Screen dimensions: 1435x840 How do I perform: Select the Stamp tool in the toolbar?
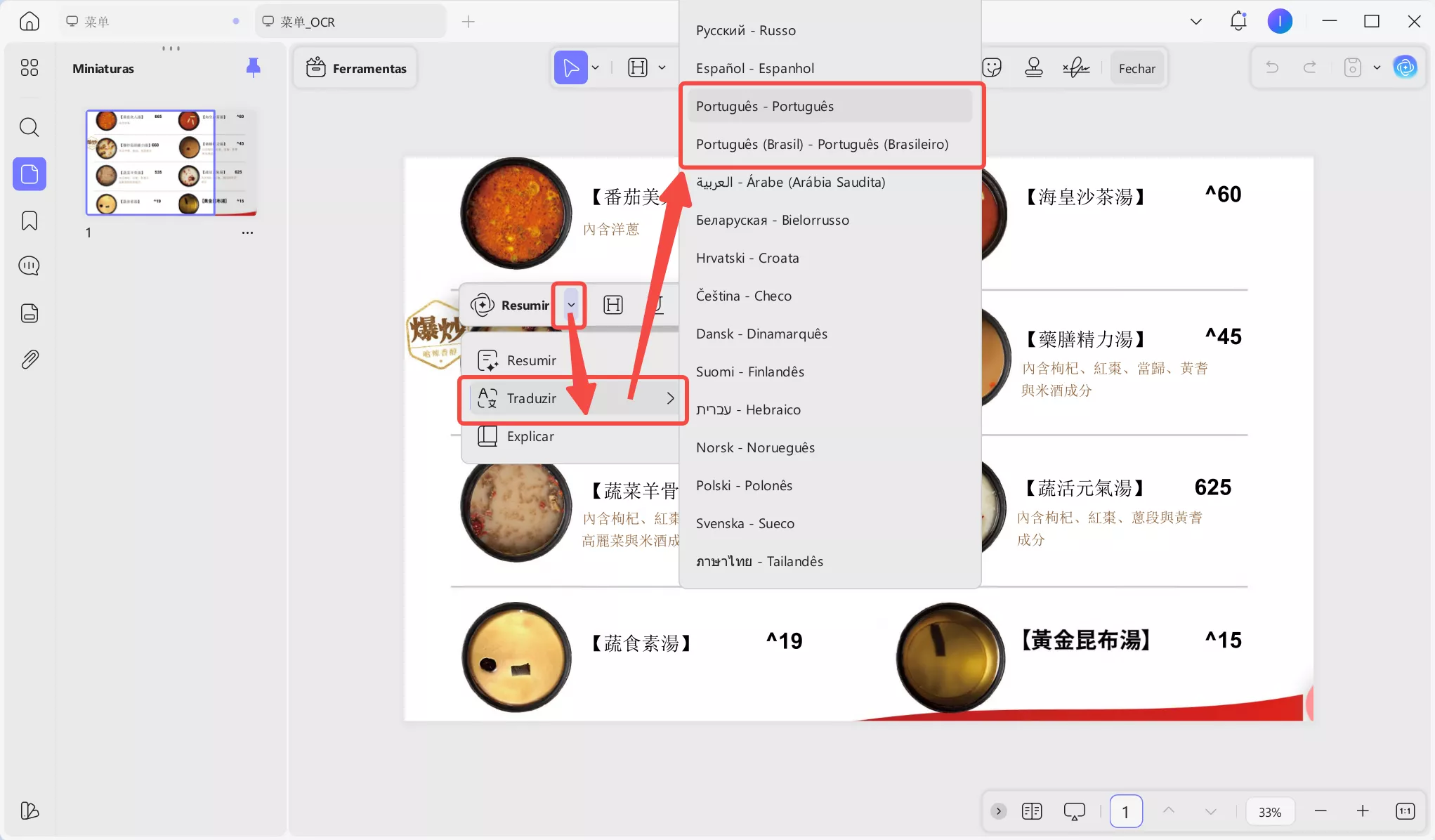1033,67
